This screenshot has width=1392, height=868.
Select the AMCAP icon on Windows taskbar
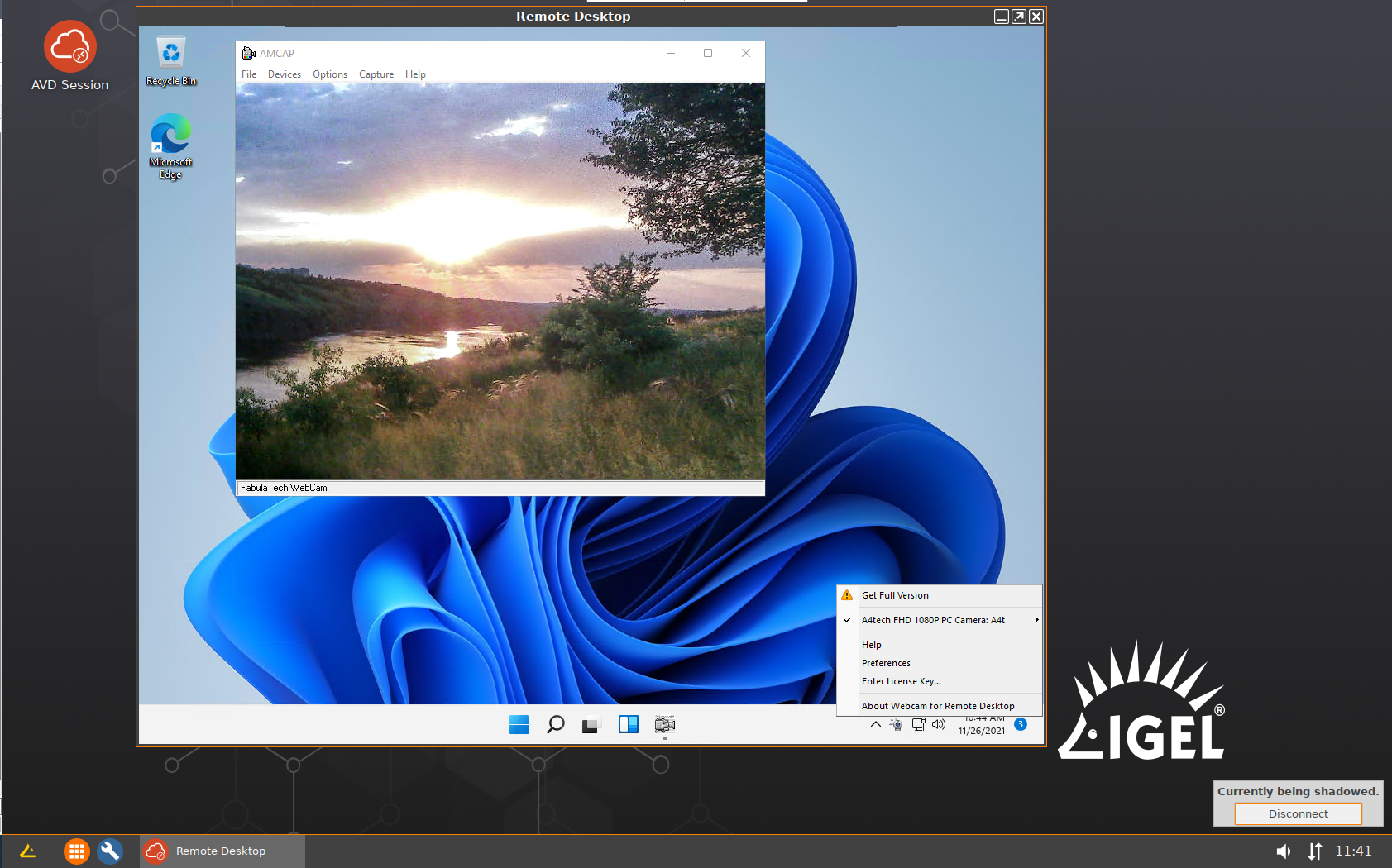(665, 725)
